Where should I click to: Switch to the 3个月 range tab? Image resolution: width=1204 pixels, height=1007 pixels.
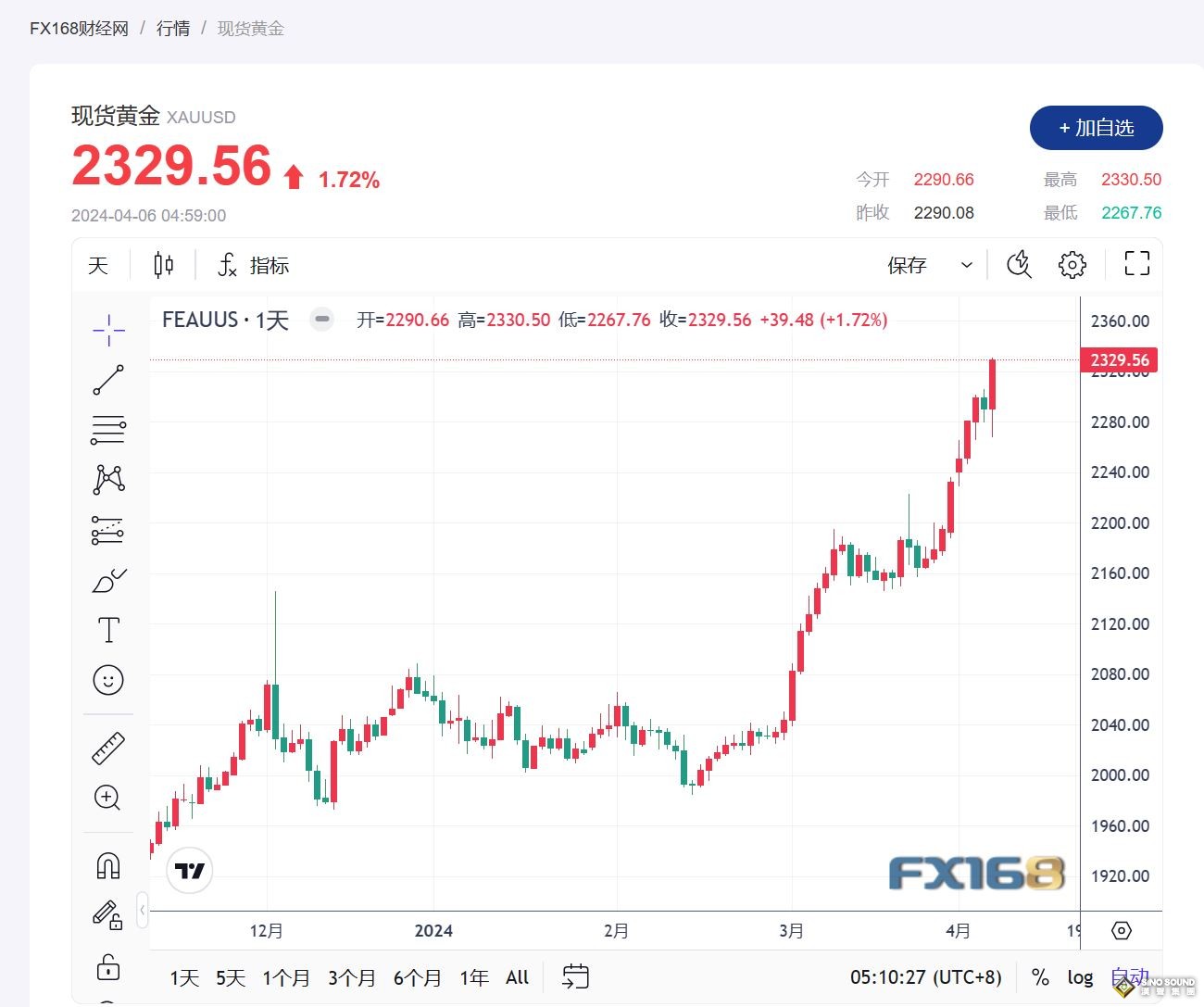(x=352, y=976)
